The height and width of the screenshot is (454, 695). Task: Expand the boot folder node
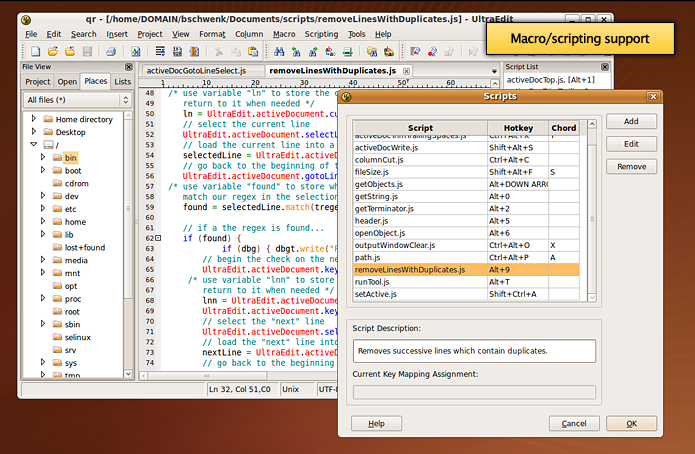(x=43, y=170)
